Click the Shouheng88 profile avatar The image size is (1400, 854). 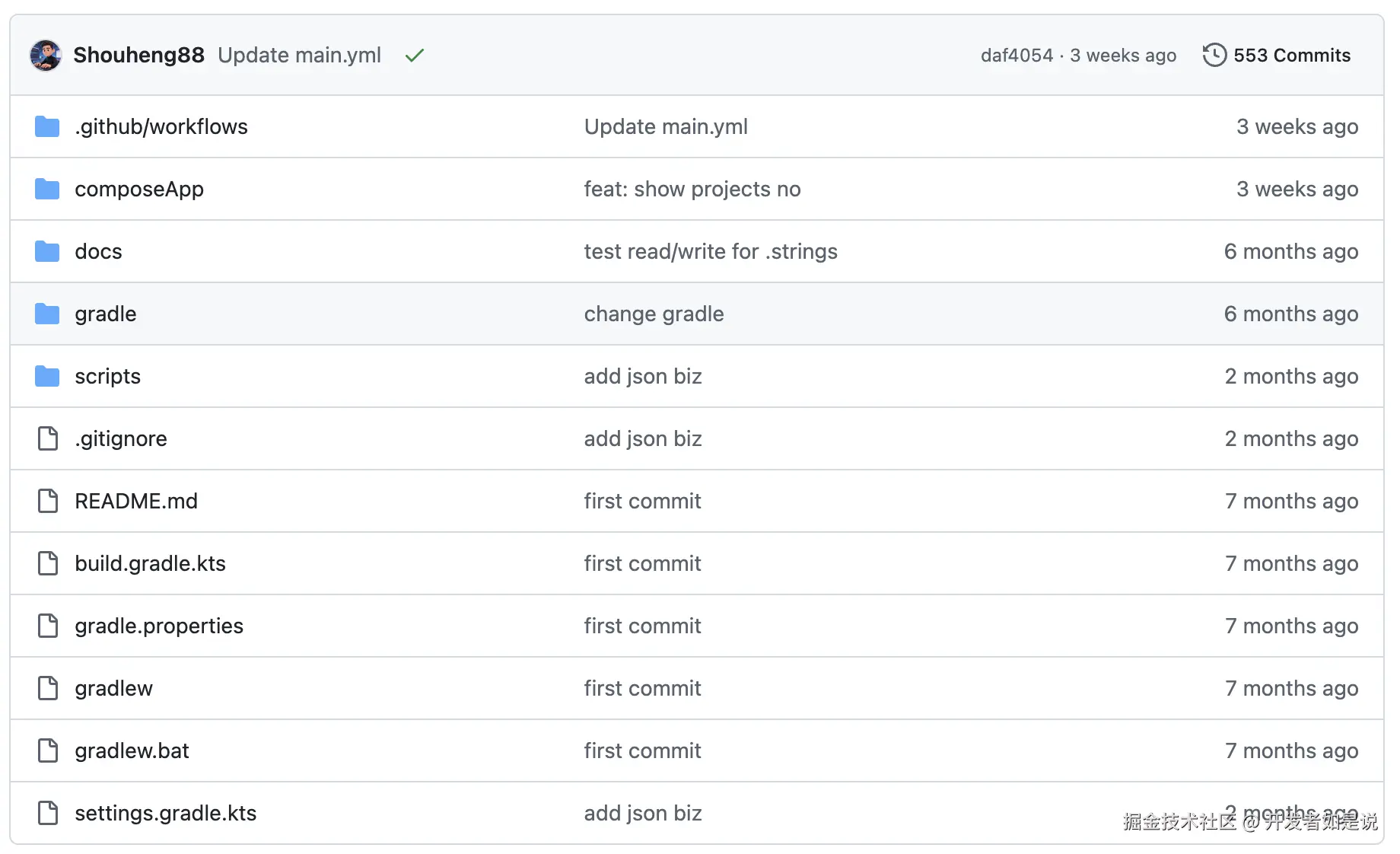click(x=46, y=55)
